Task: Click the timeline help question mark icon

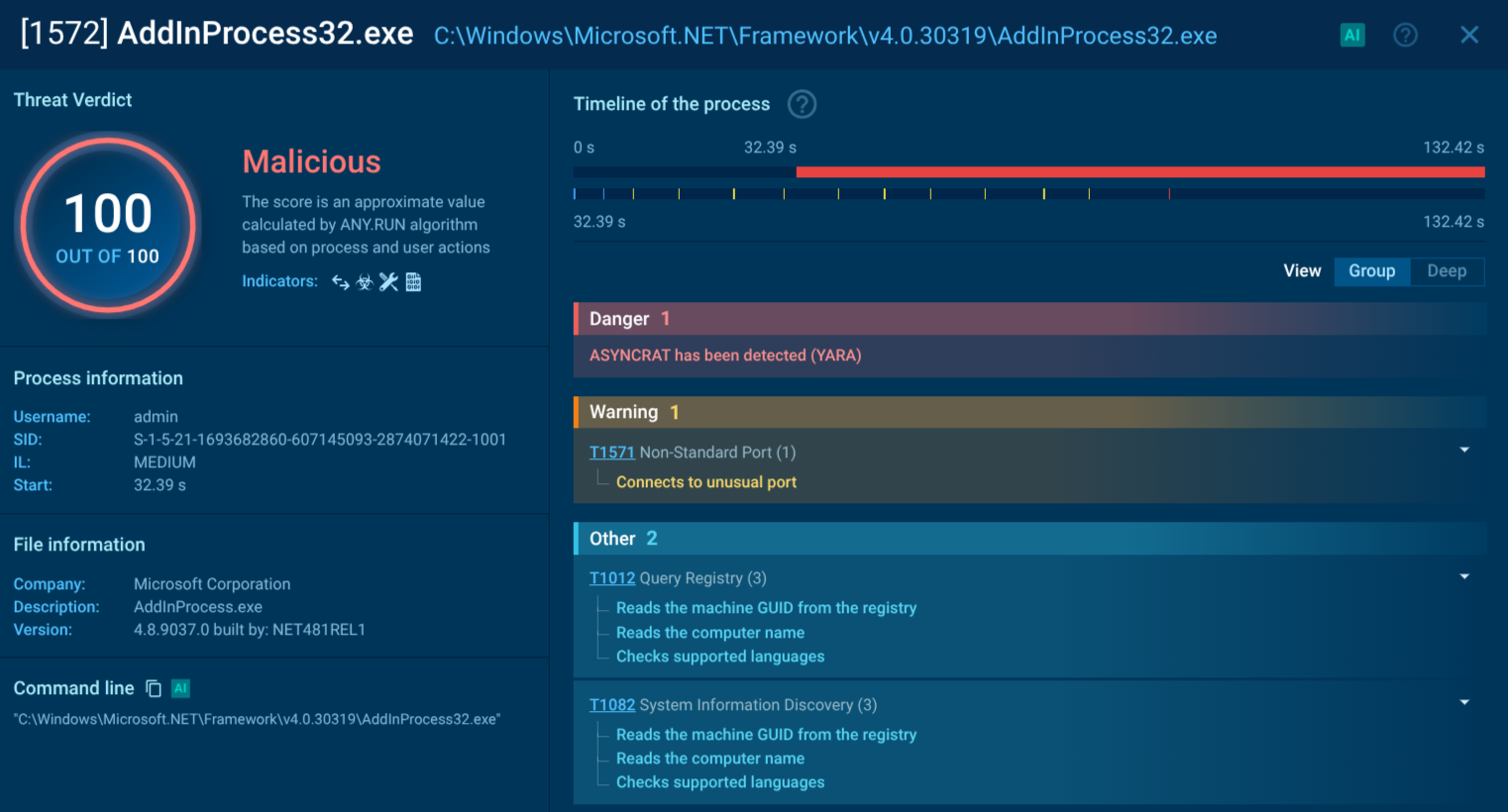Action: tap(802, 103)
